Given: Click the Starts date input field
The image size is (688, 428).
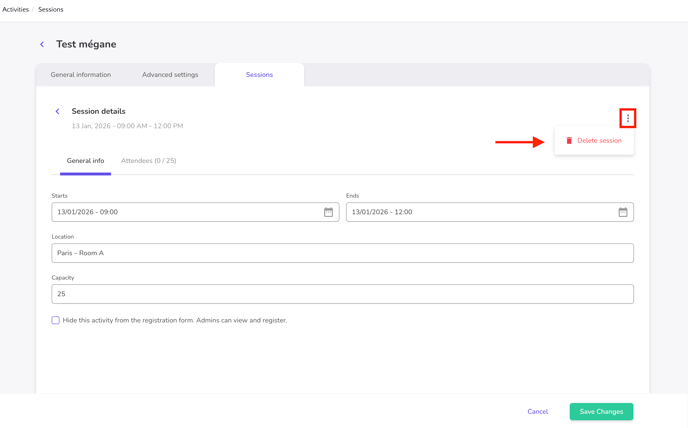Looking at the screenshot, I should point(185,212).
